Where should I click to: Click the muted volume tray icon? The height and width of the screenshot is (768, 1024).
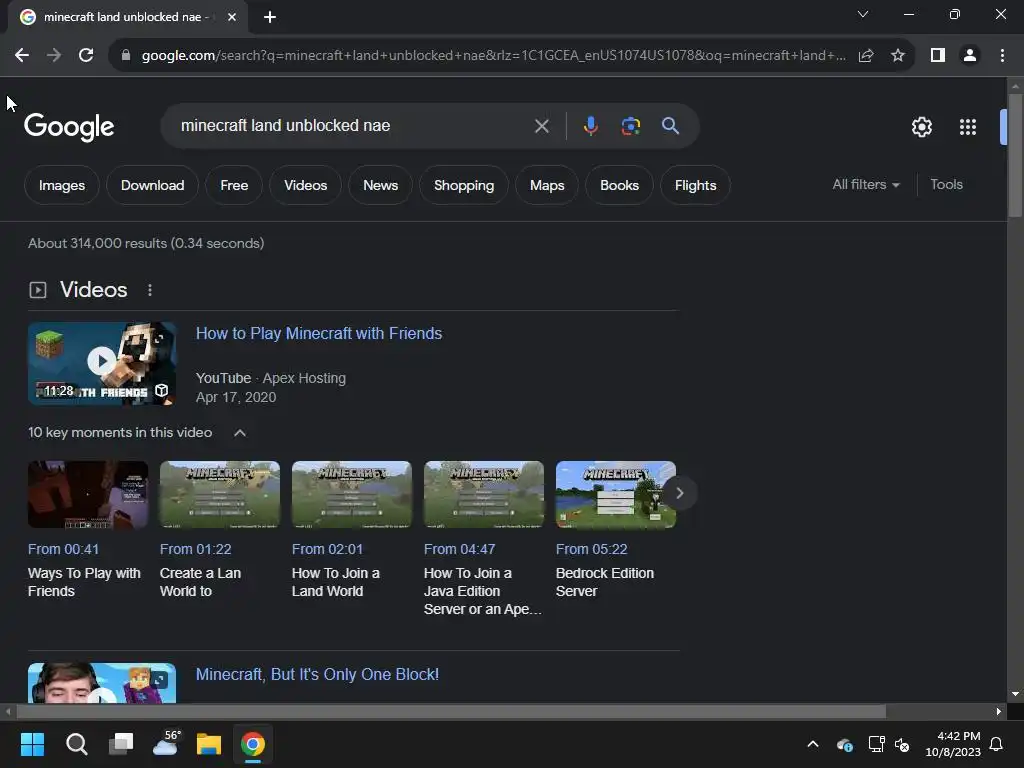(903, 744)
